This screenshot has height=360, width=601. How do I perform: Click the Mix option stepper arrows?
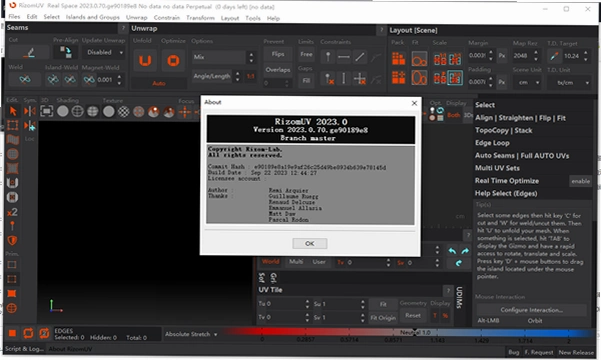pos(251,57)
